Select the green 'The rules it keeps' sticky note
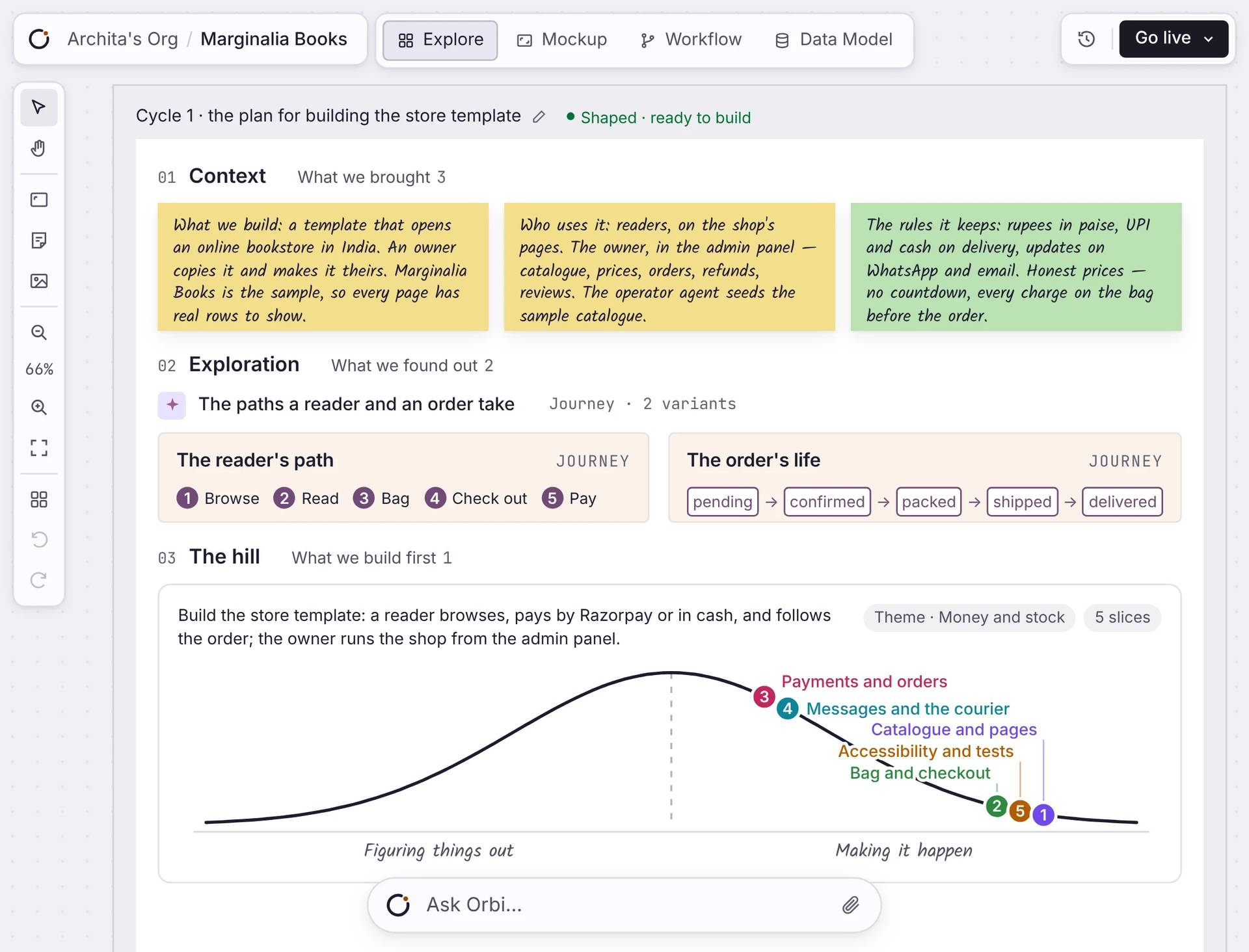The image size is (1249, 952). pyautogui.click(x=1016, y=267)
